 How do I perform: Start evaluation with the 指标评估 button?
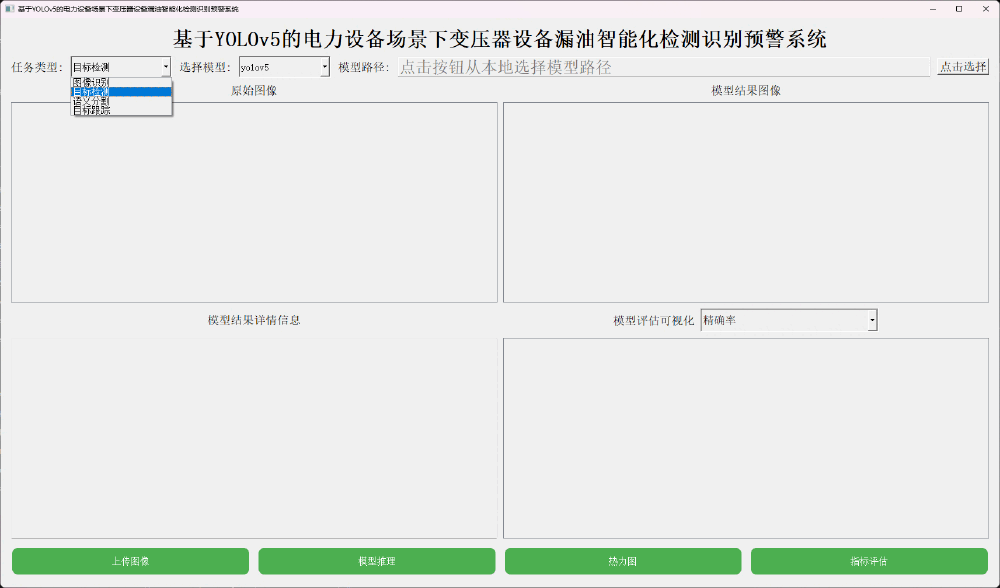click(x=868, y=561)
